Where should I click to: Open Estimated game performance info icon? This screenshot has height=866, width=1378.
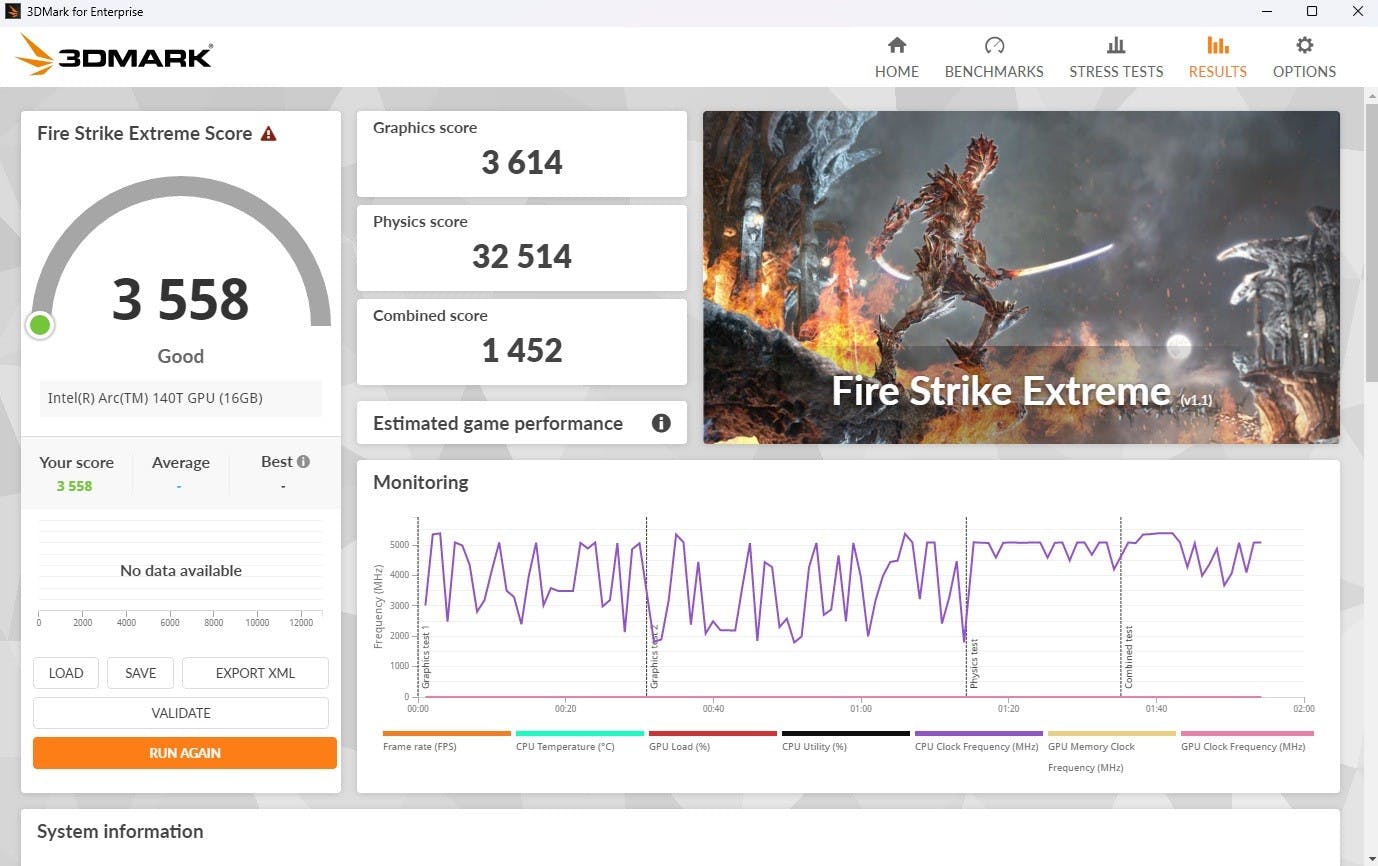(x=661, y=423)
